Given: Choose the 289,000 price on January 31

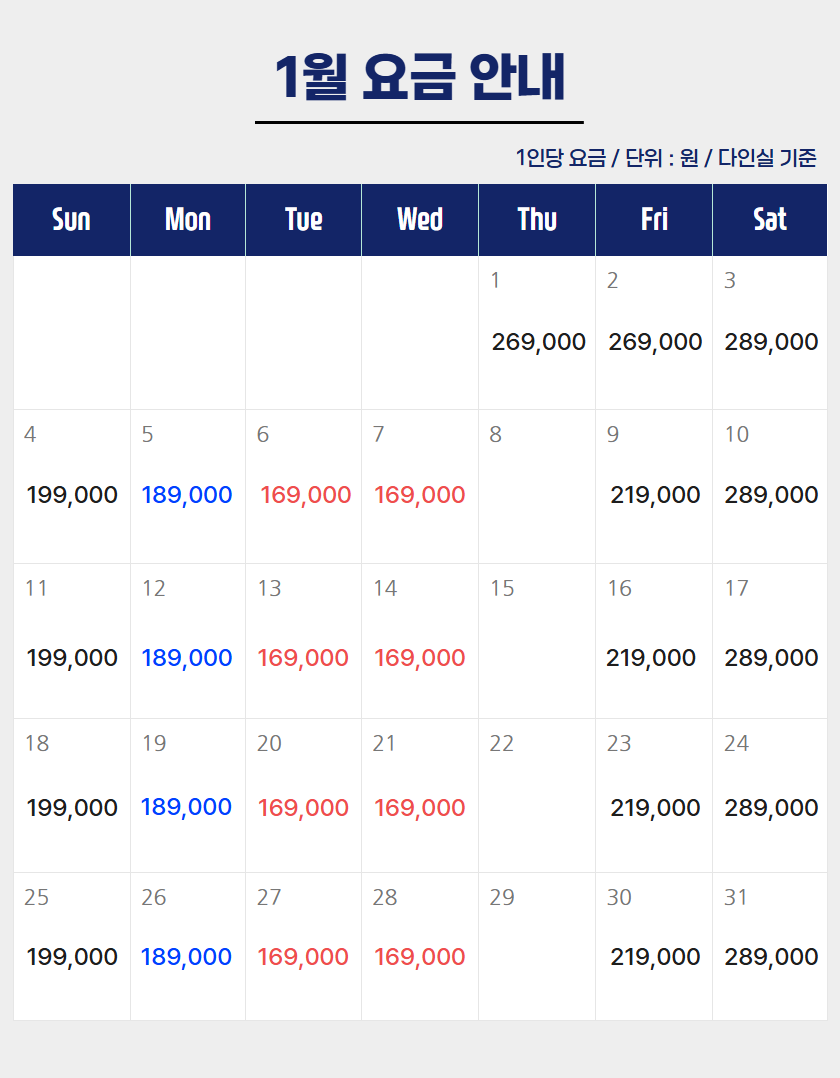Looking at the screenshot, I should click(x=771, y=957).
